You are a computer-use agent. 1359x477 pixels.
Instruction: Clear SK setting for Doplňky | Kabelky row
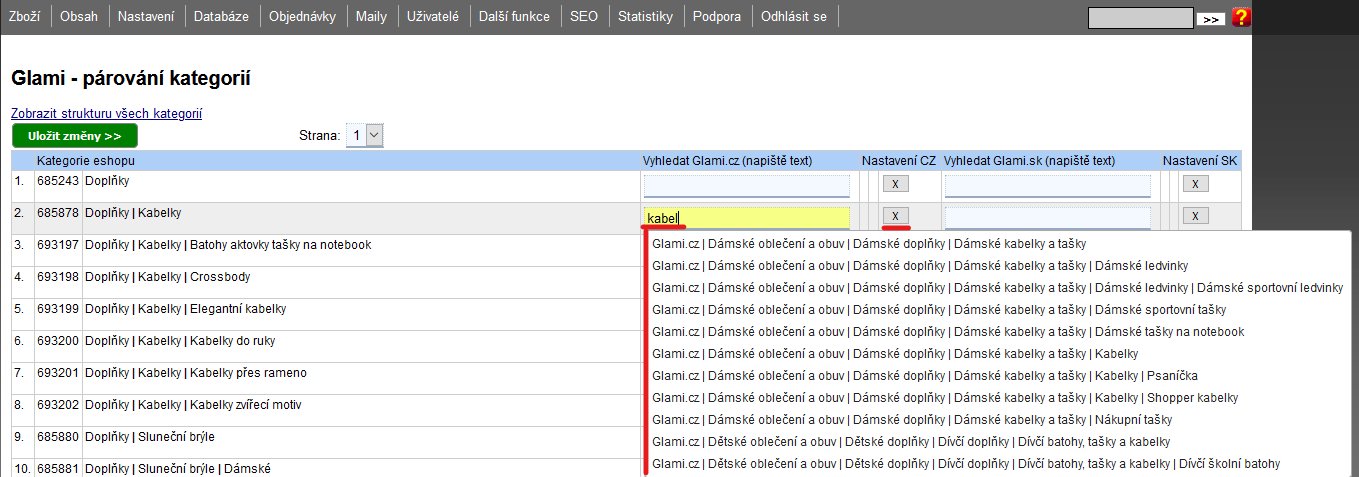click(x=1195, y=216)
